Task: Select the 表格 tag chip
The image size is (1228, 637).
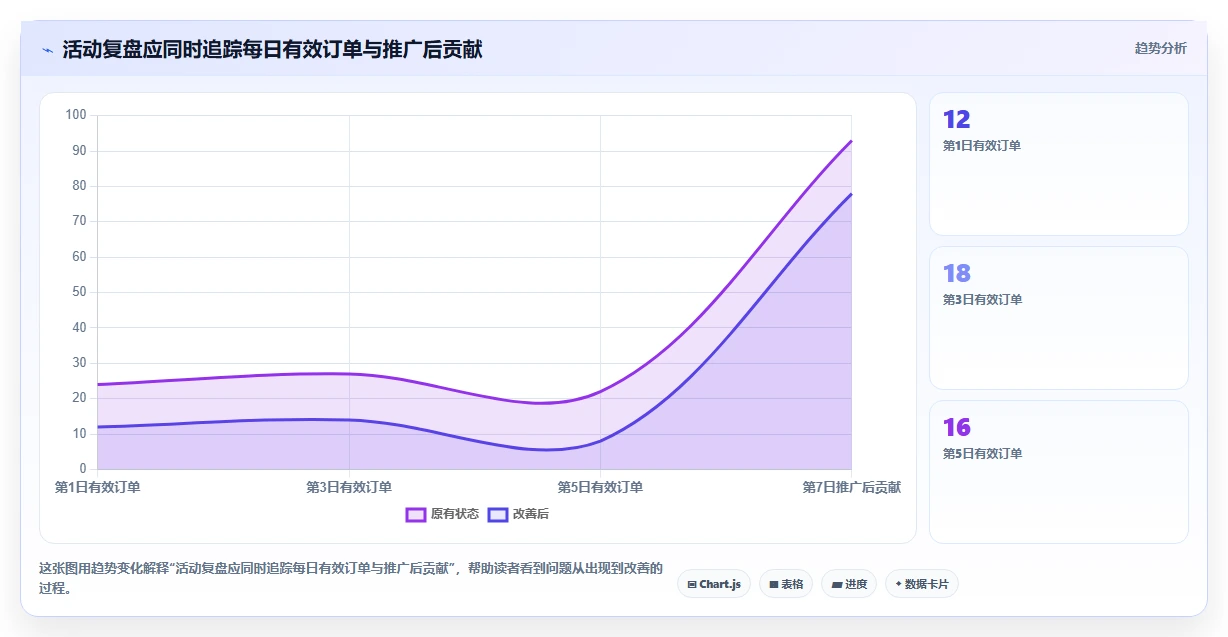Action: (786, 584)
